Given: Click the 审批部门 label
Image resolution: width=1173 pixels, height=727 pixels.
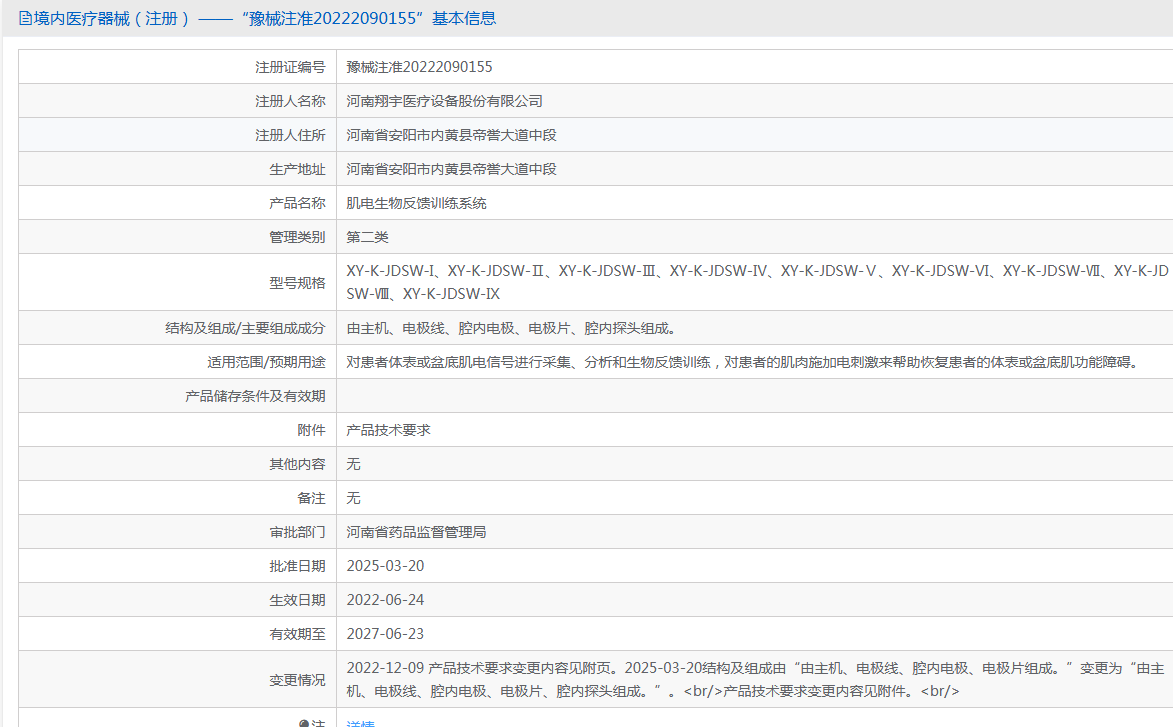Looking at the screenshot, I should click(297, 533).
